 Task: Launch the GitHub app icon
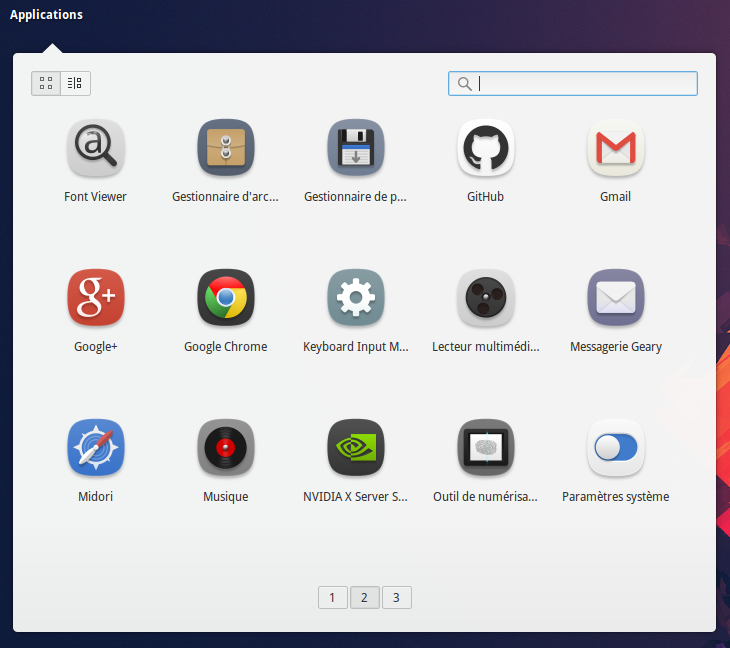pyautogui.click(x=486, y=148)
